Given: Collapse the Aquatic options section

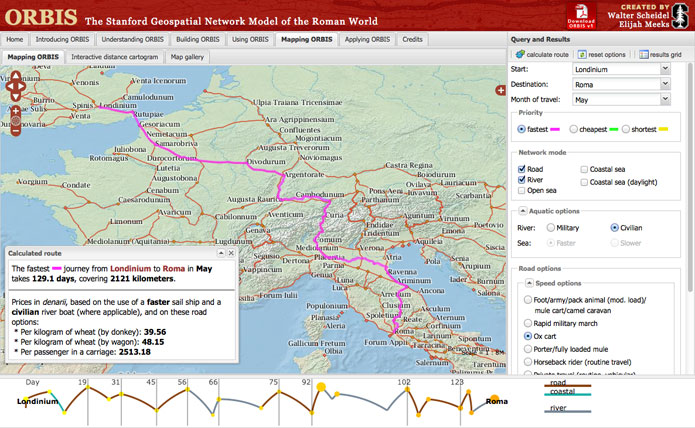Looking at the screenshot, I should (523, 211).
